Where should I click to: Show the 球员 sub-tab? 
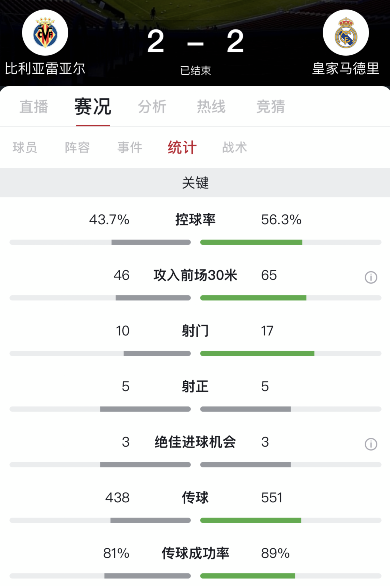point(25,147)
